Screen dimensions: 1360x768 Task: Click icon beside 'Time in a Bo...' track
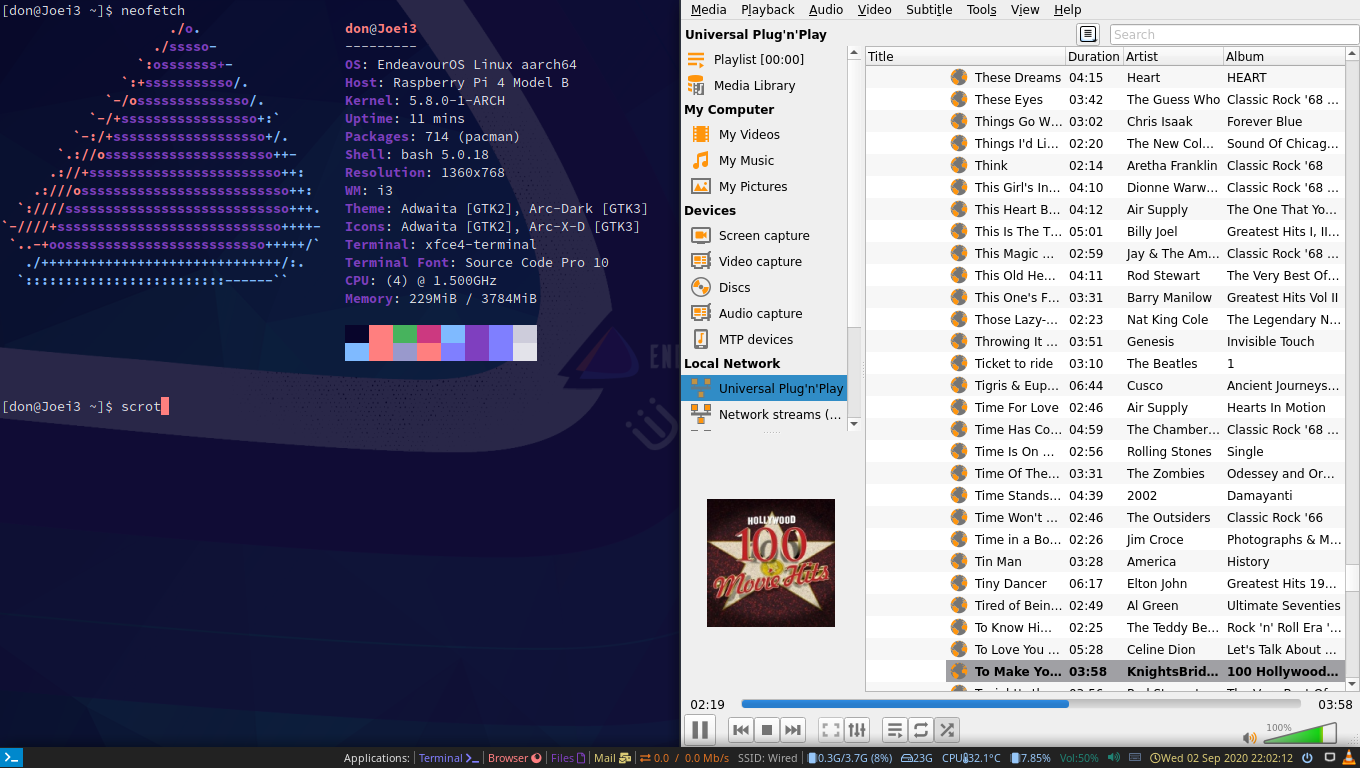point(958,539)
